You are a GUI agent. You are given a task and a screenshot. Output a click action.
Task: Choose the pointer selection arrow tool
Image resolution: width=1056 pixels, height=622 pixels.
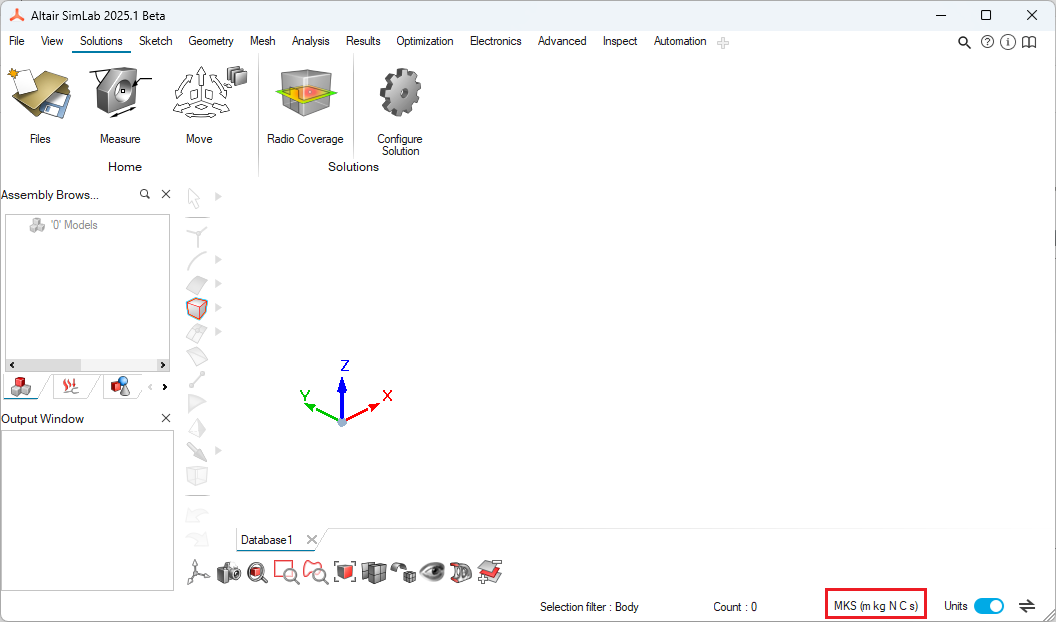(195, 199)
